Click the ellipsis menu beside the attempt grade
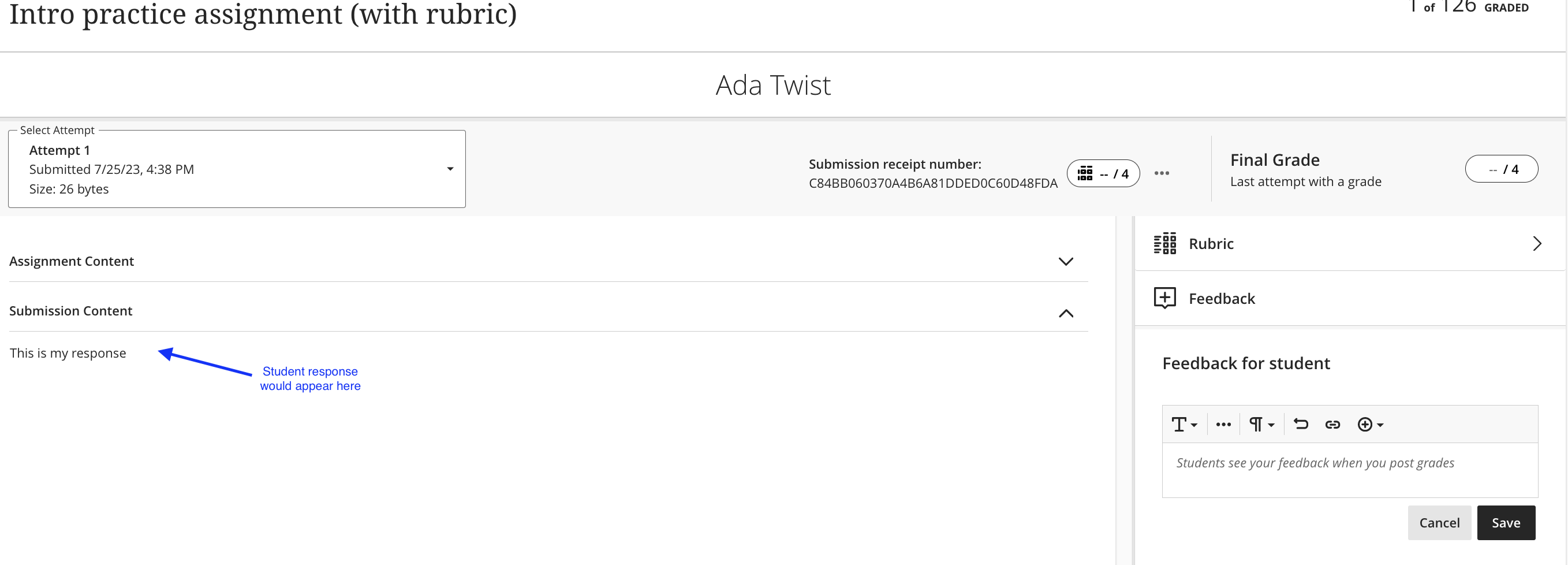Viewport: 1568px width, 565px height. [x=1162, y=173]
